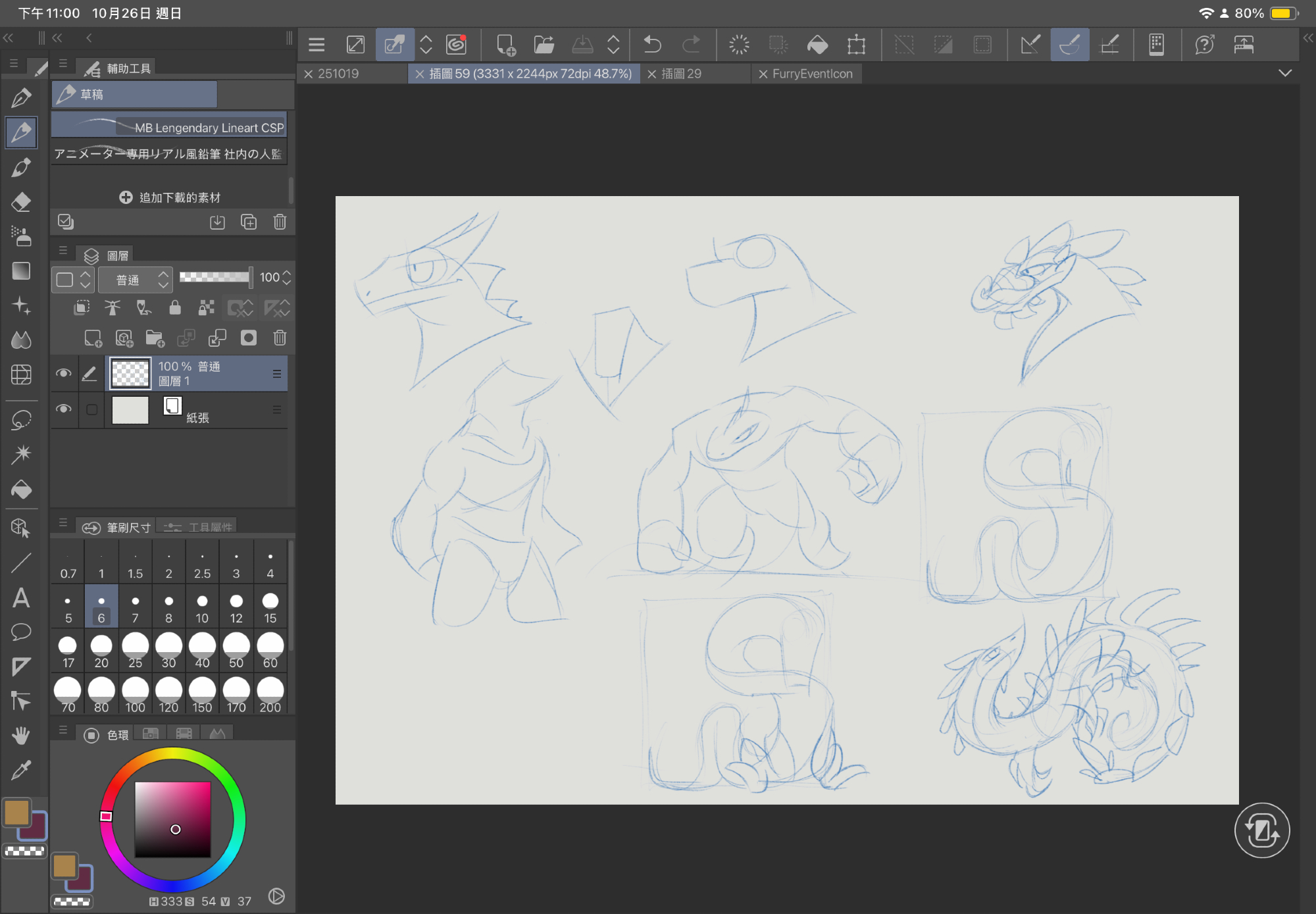Select the Text tool (A icon)

pos(21,598)
